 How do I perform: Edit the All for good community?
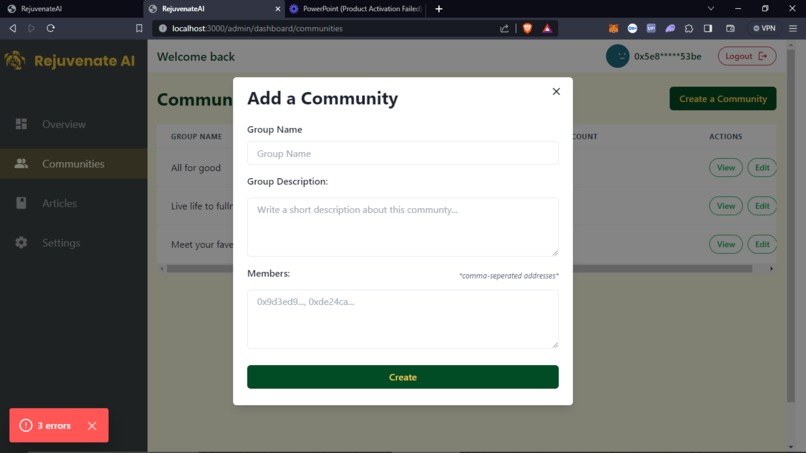(x=762, y=168)
